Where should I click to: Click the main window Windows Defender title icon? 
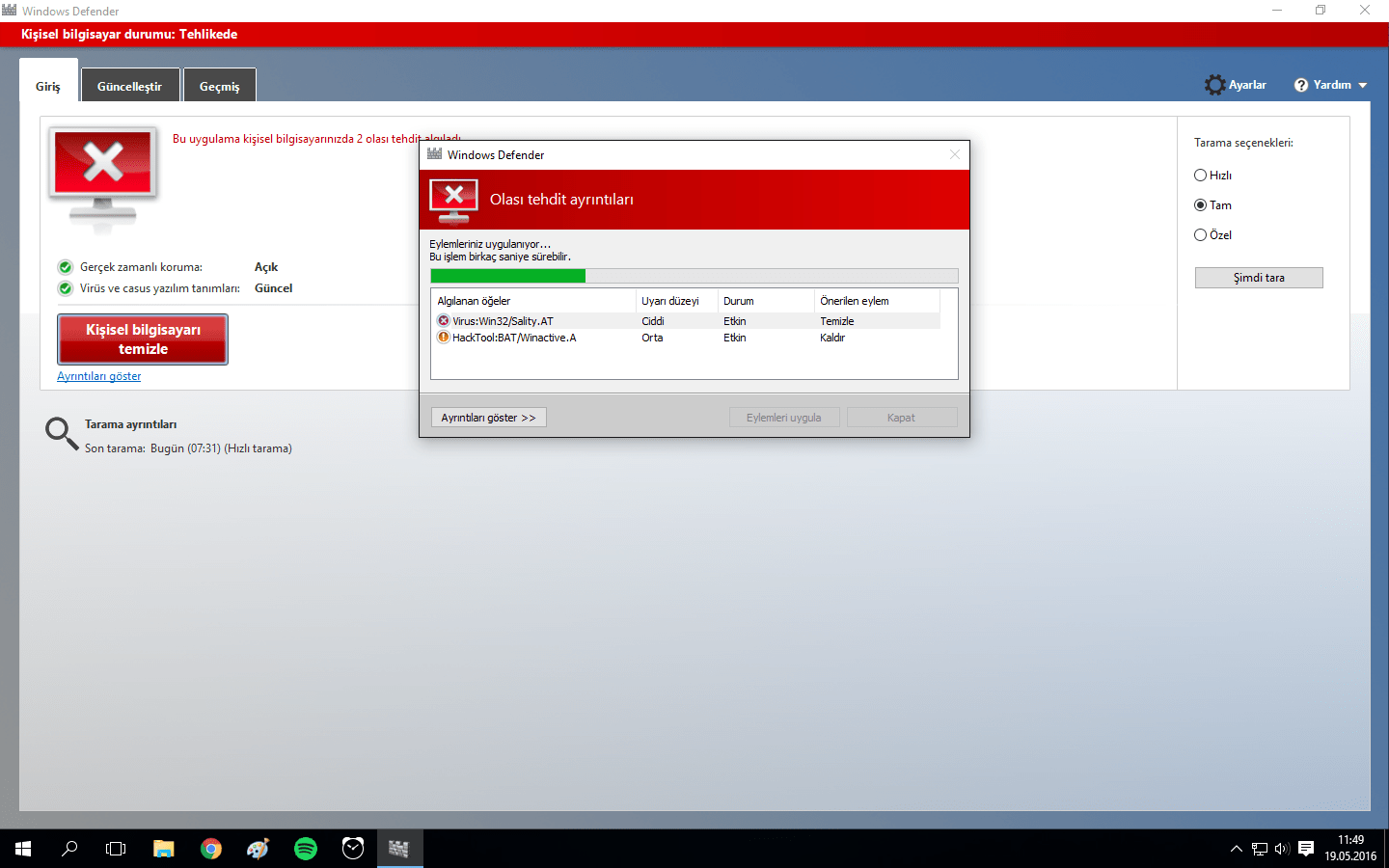10,11
